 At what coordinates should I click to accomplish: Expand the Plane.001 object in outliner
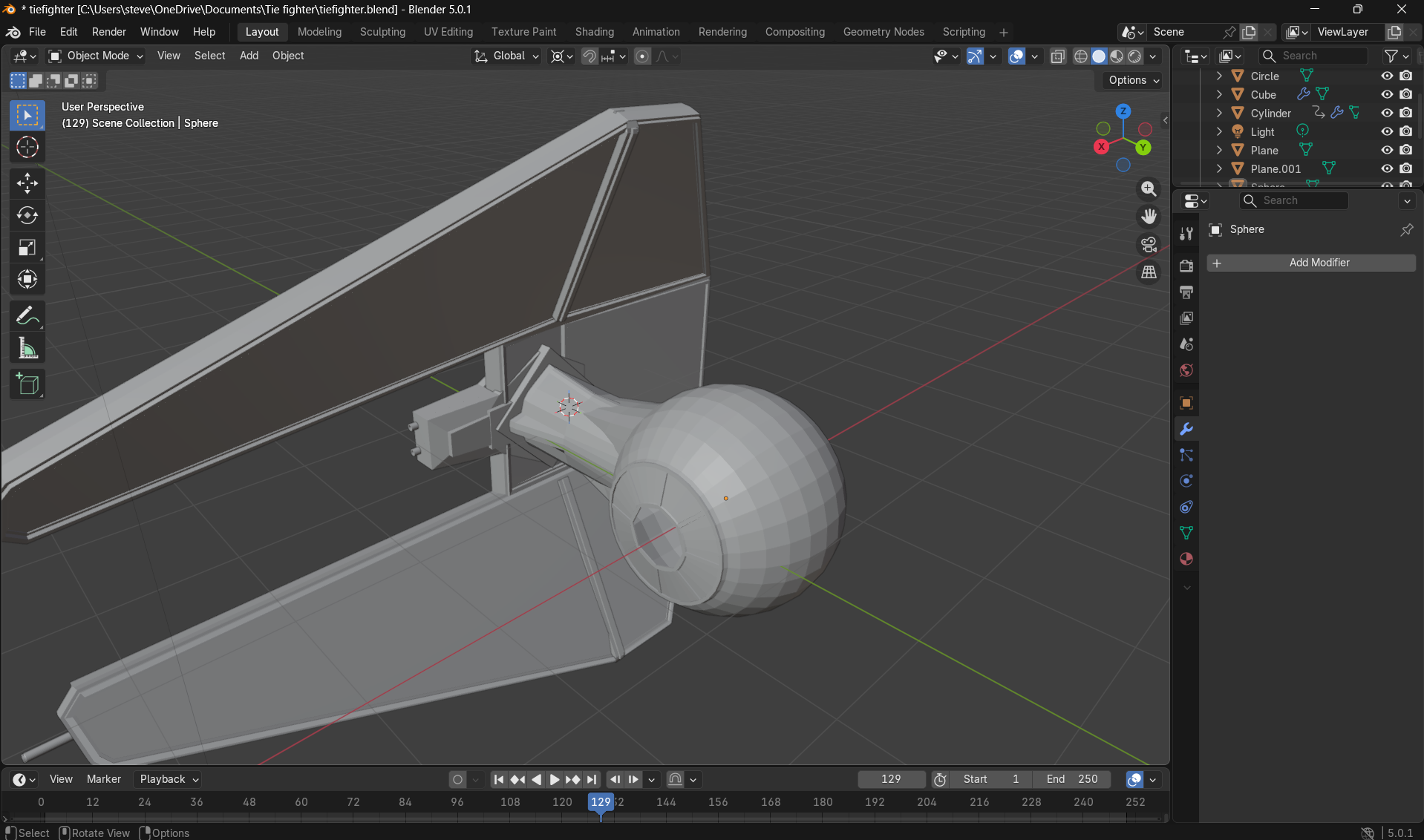[x=1219, y=168]
